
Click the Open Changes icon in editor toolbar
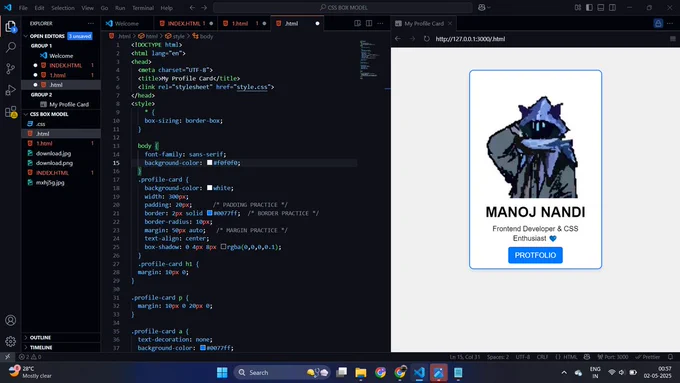(x=357, y=23)
